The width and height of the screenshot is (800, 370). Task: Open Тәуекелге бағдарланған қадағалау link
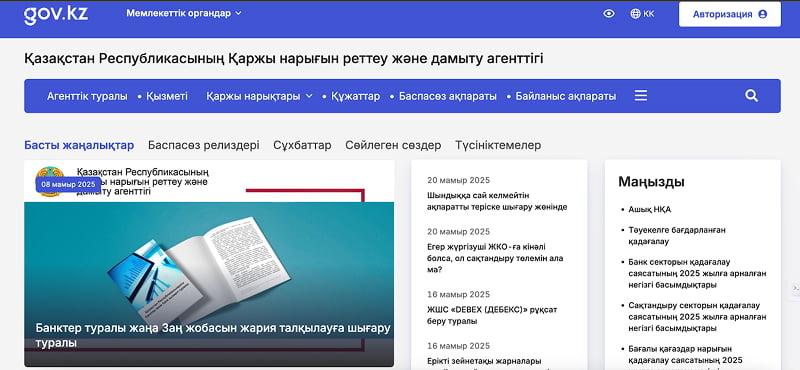(677, 236)
